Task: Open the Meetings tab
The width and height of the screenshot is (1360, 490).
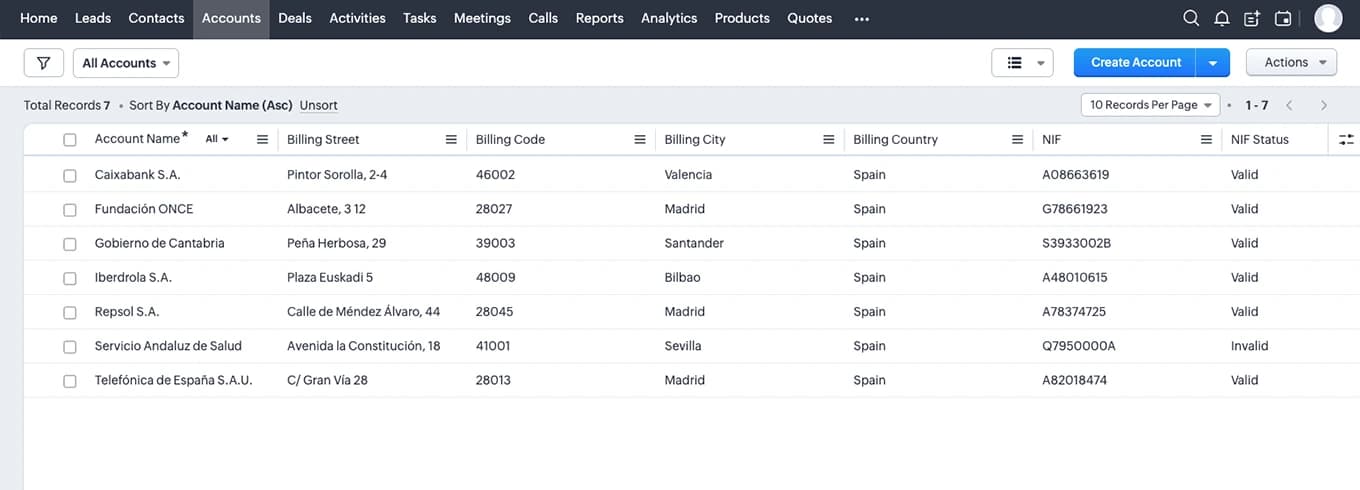Action: coord(482,18)
